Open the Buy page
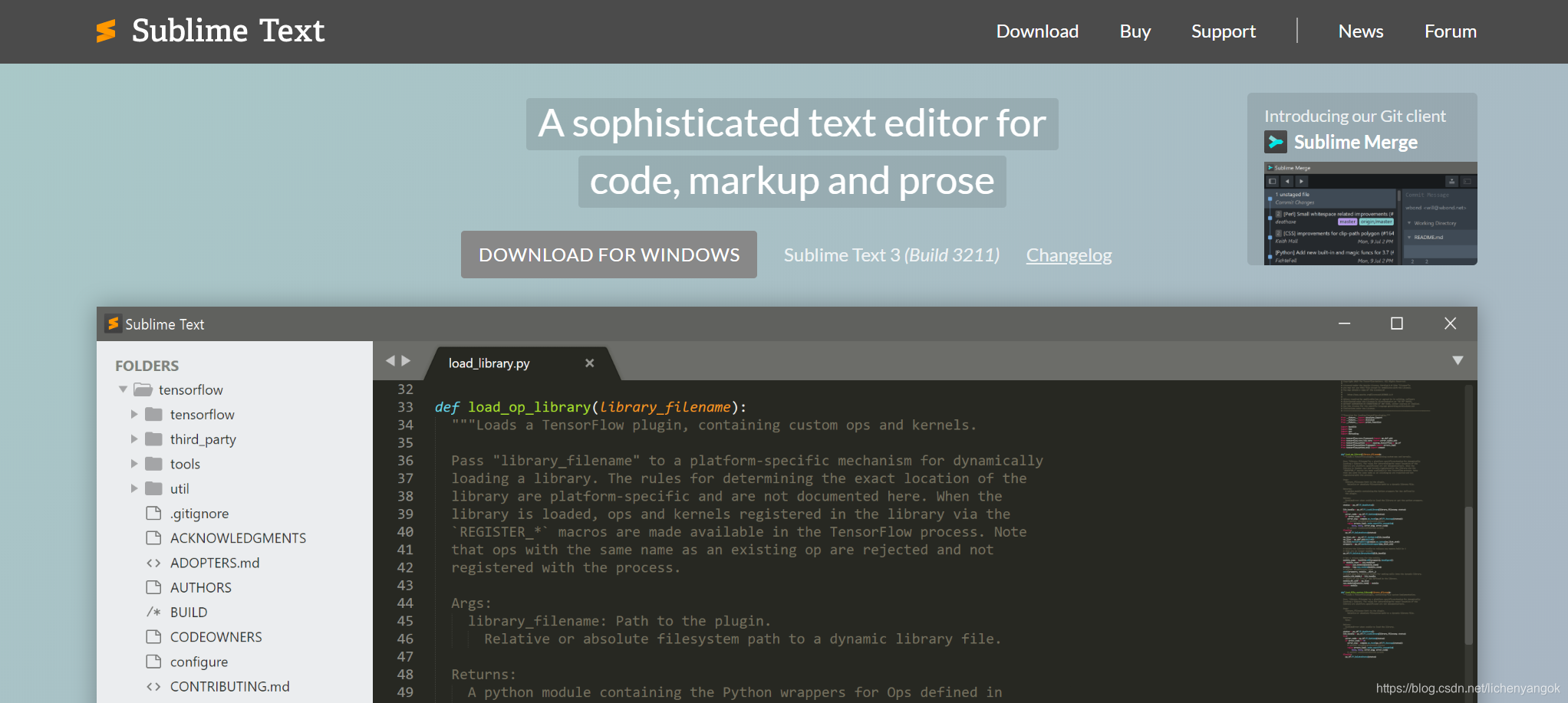The width and height of the screenshot is (1568, 703). [x=1135, y=31]
